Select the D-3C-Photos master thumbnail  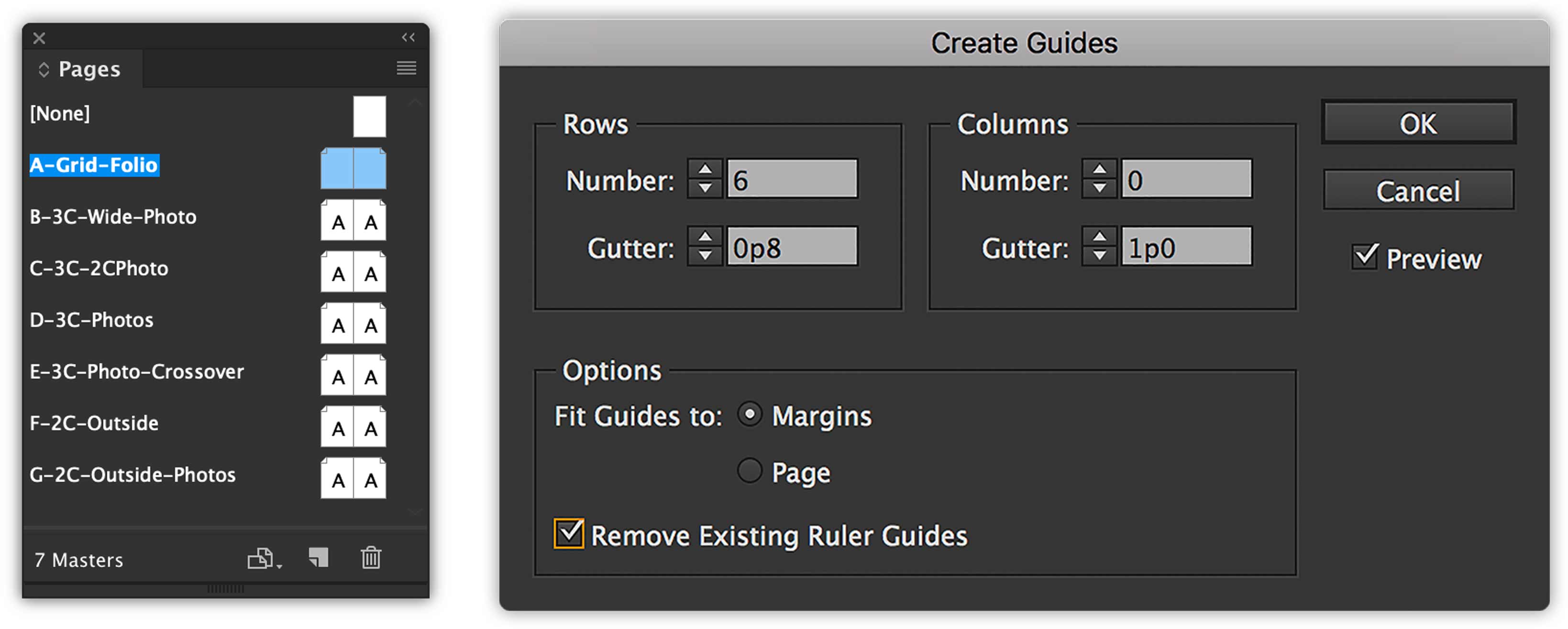point(353,323)
